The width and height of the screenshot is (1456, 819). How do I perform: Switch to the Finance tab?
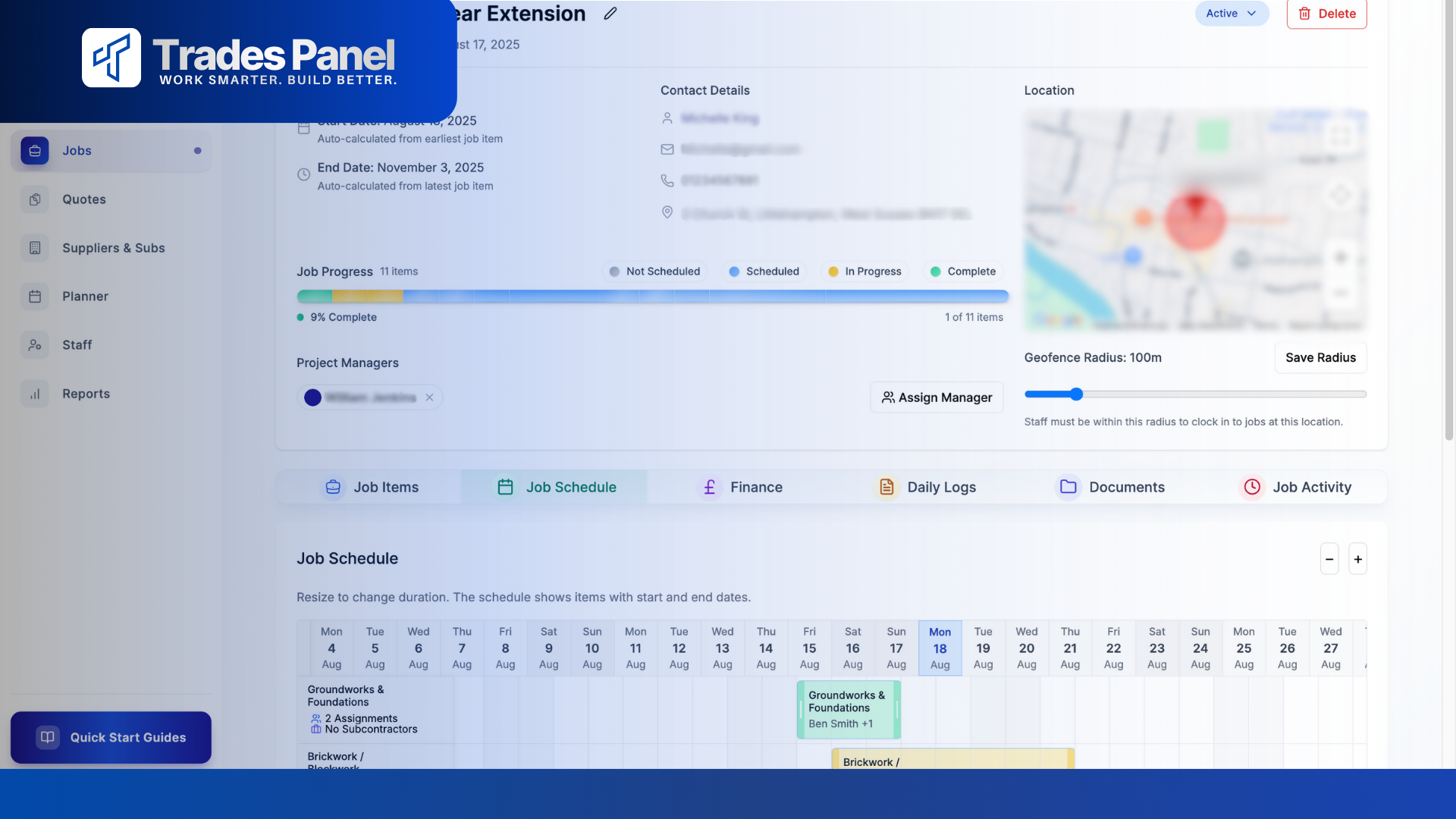741,487
